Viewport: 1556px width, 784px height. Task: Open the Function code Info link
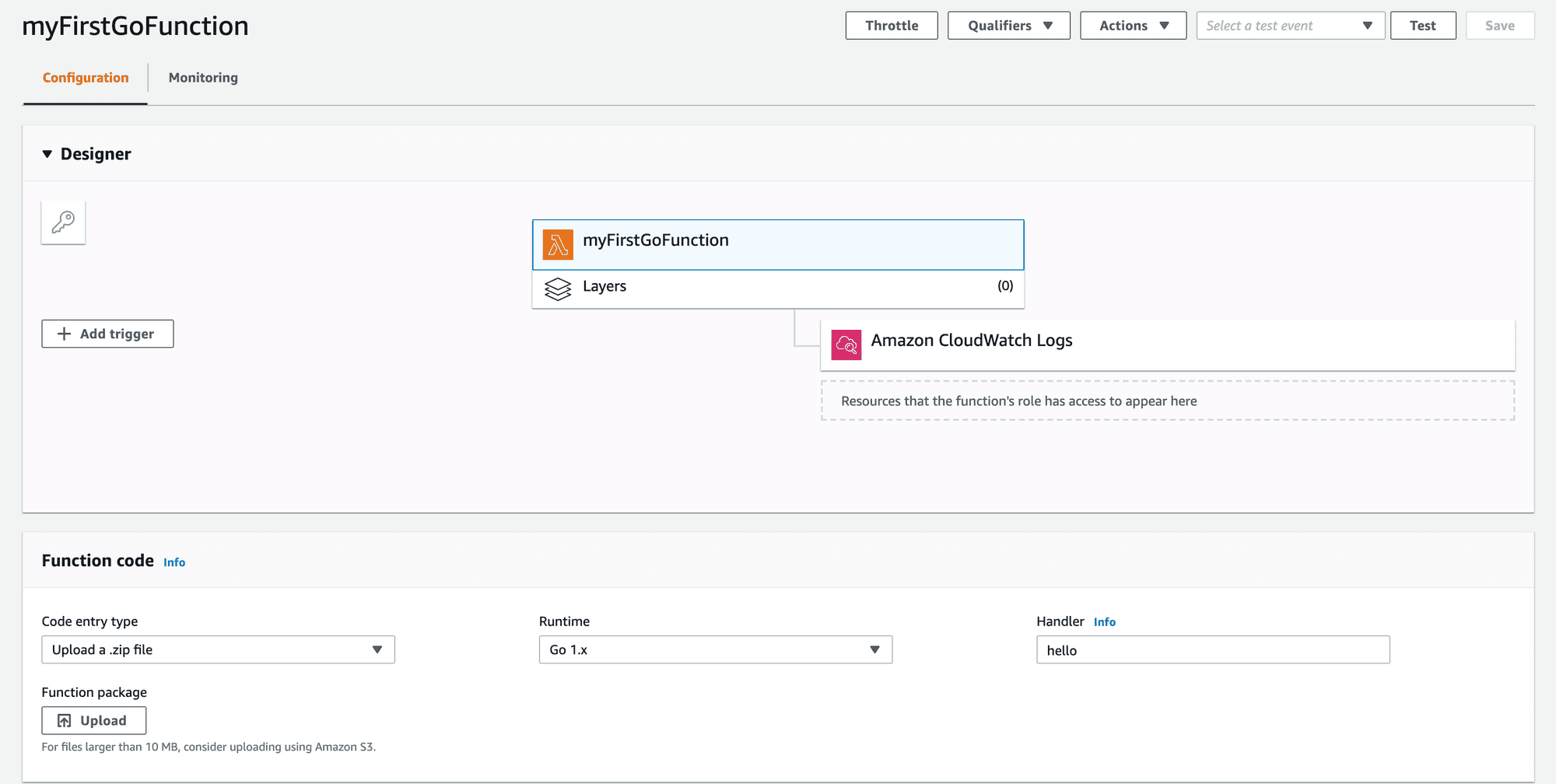pyautogui.click(x=174, y=562)
